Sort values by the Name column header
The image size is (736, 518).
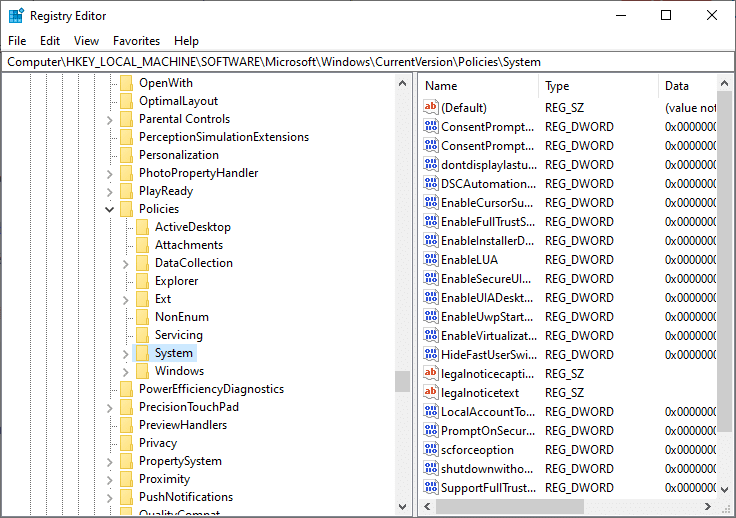pos(479,86)
